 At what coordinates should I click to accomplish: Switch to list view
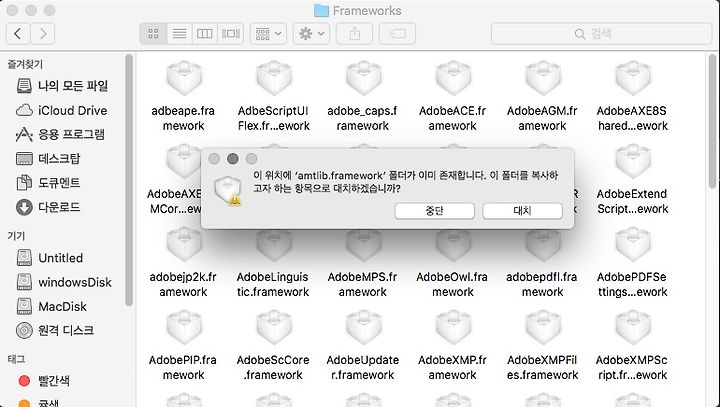point(179,34)
